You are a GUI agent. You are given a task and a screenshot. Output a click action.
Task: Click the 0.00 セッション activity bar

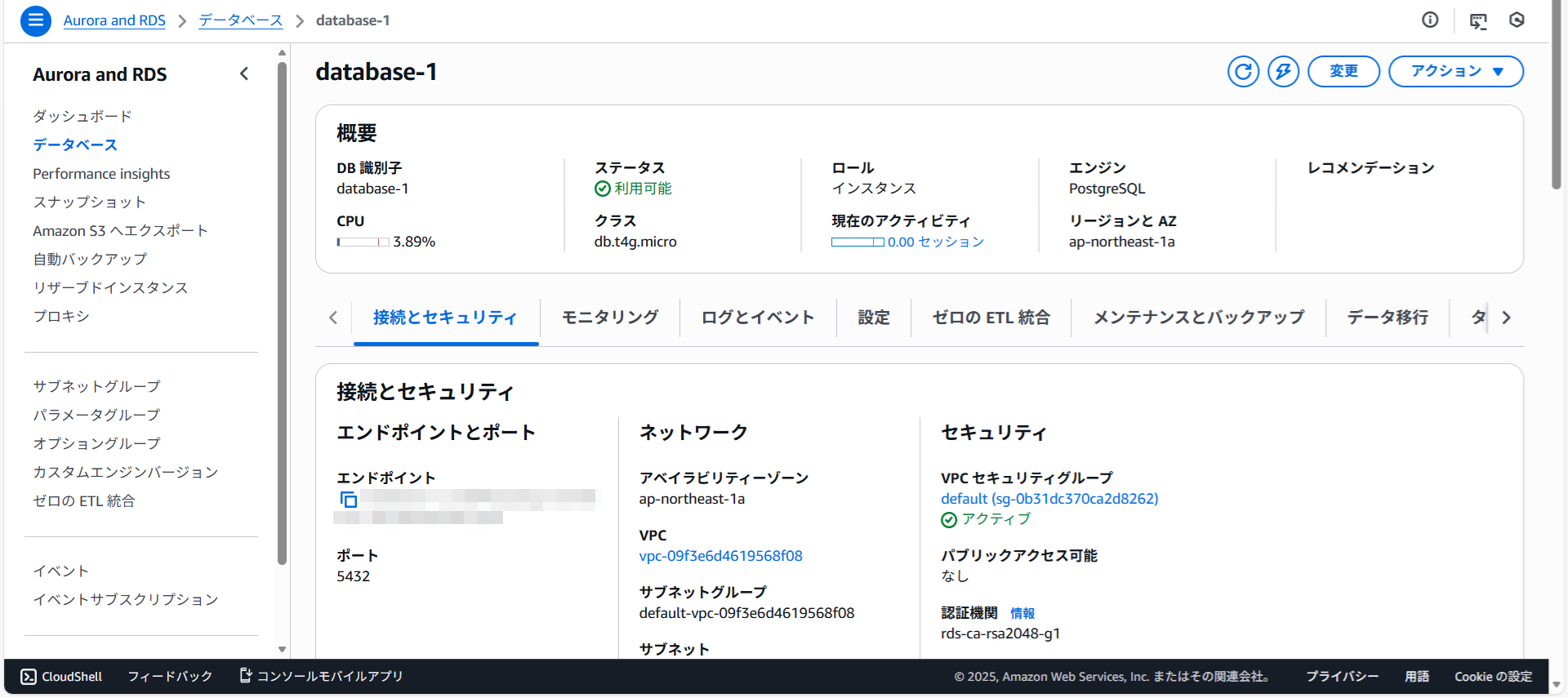(x=907, y=242)
